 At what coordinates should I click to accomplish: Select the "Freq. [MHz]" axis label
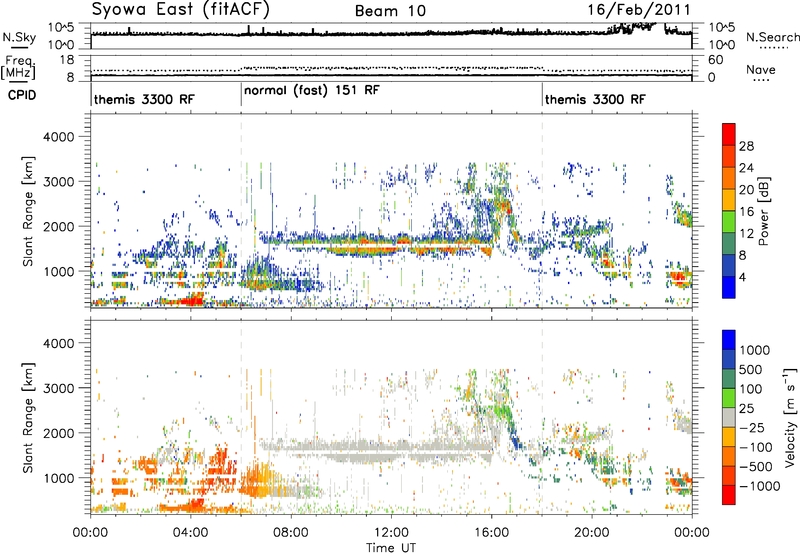[18, 67]
